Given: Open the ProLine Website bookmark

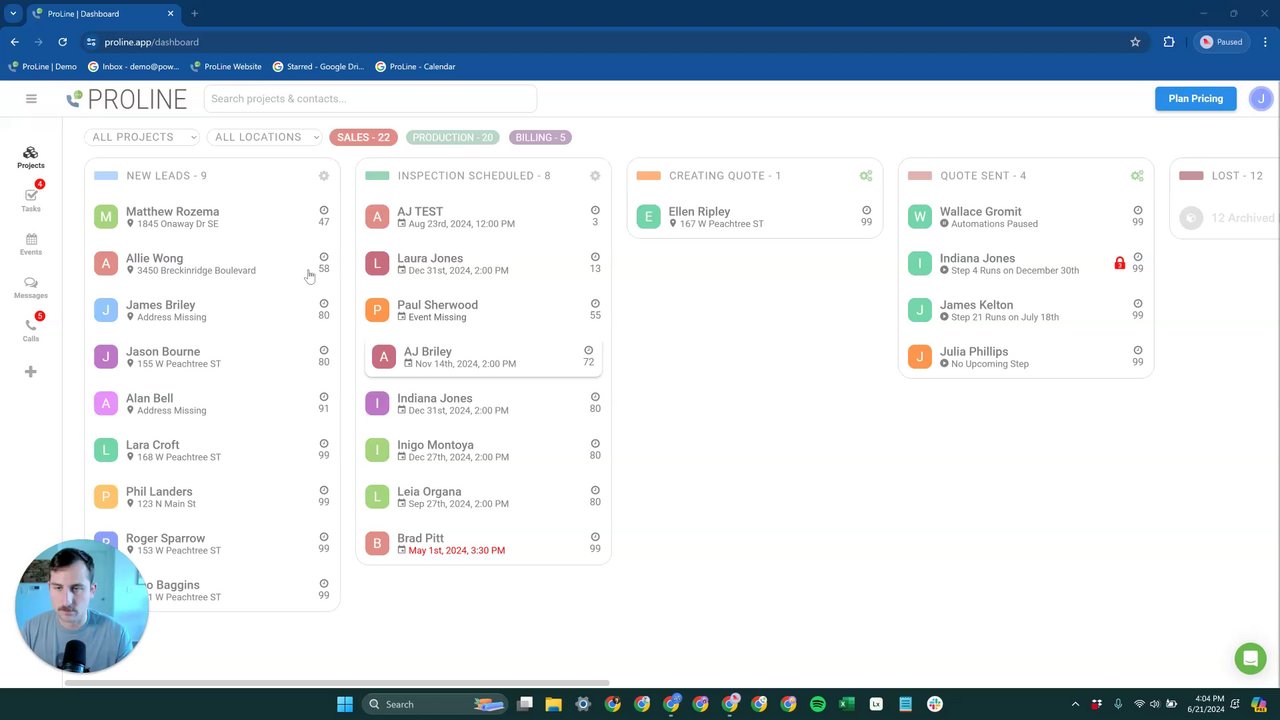Looking at the screenshot, I should click(x=226, y=67).
